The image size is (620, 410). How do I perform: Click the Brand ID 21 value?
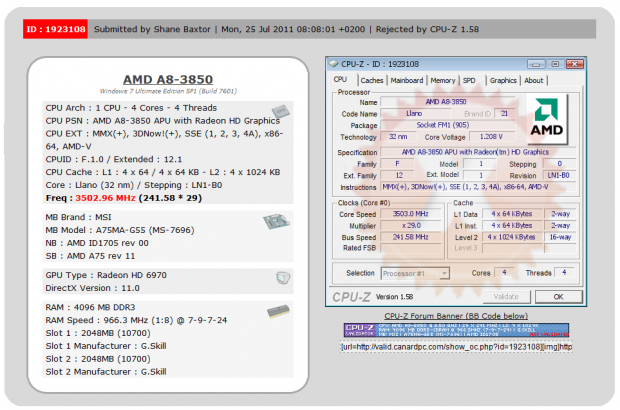pyautogui.click(x=505, y=113)
